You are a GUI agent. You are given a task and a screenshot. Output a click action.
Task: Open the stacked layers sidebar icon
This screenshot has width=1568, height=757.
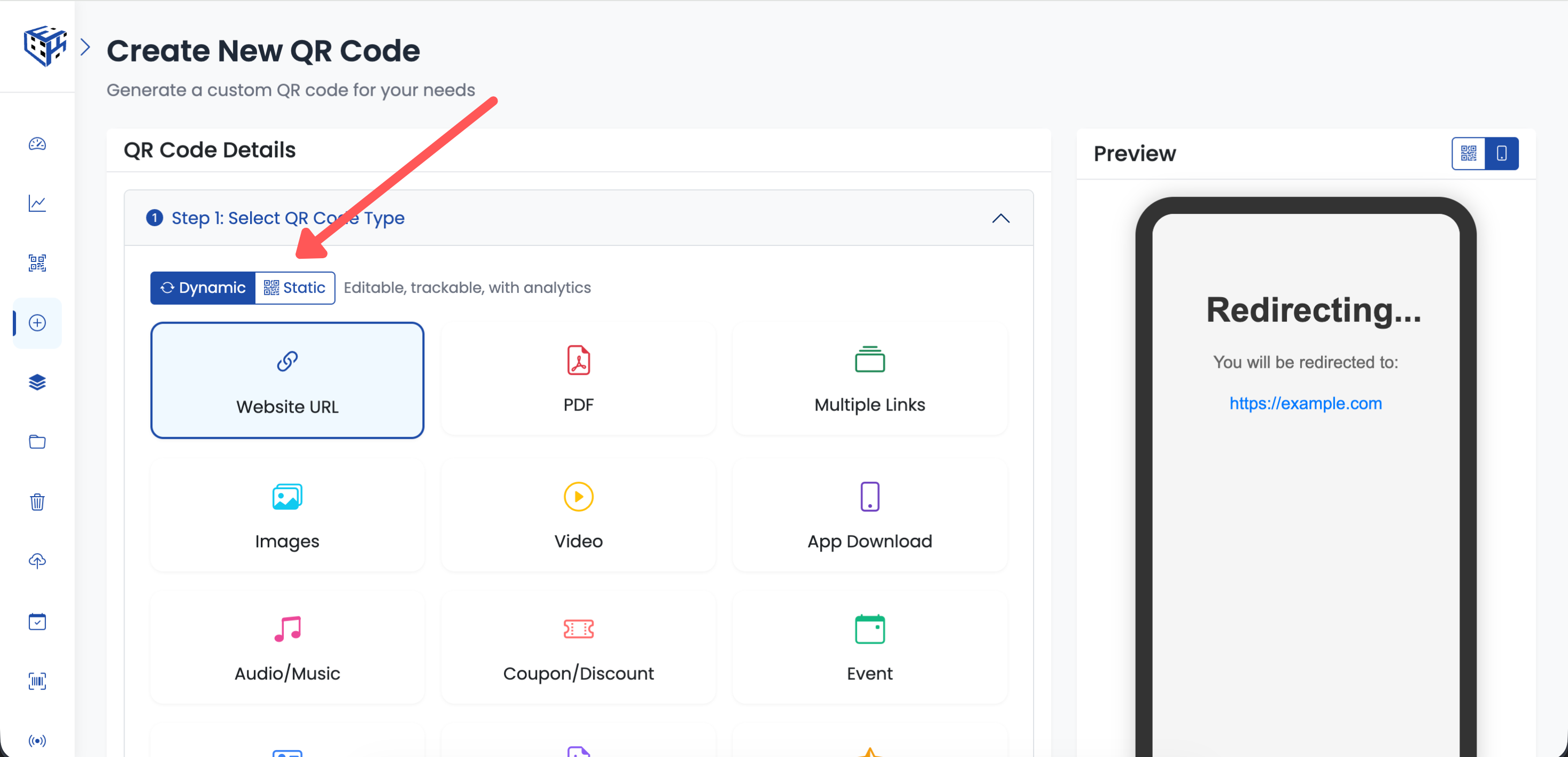37,382
